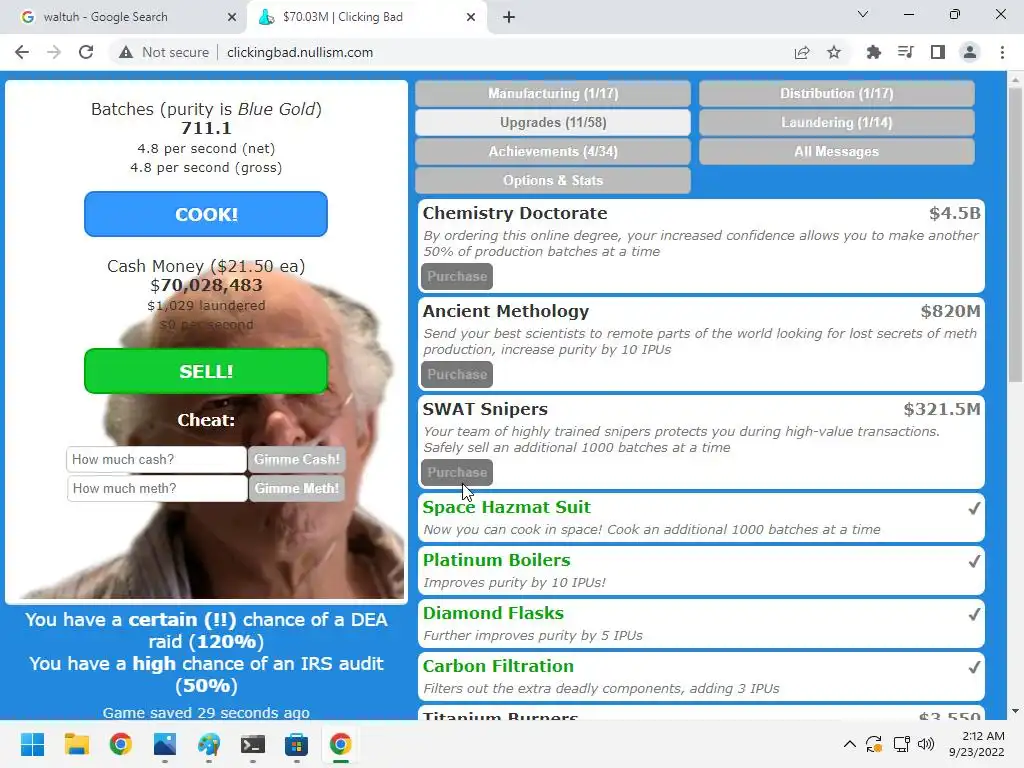The height and width of the screenshot is (768, 1024).
Task: Click the Diamond Flasks title
Action: click(x=493, y=613)
